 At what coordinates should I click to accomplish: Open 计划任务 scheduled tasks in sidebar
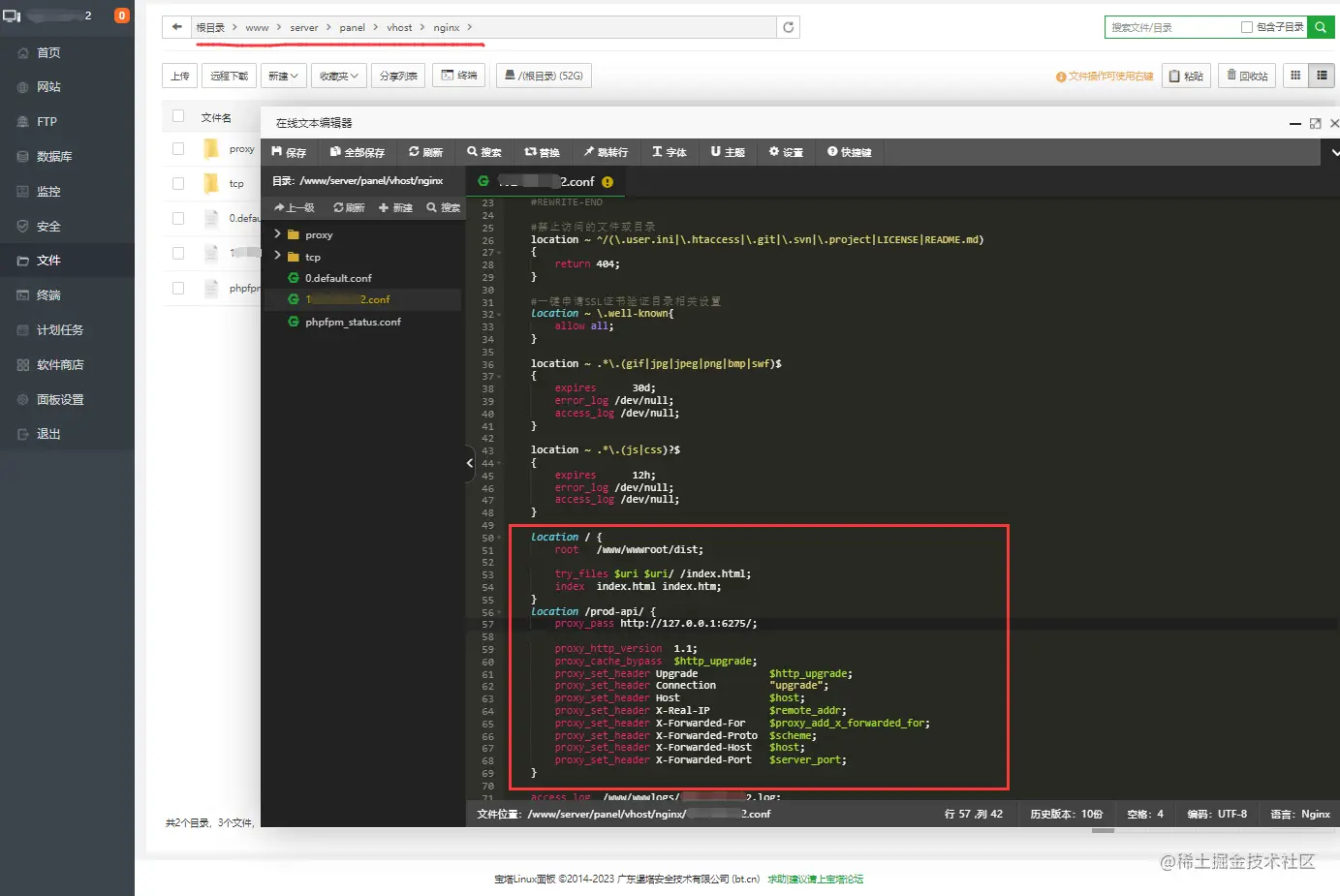[x=67, y=330]
